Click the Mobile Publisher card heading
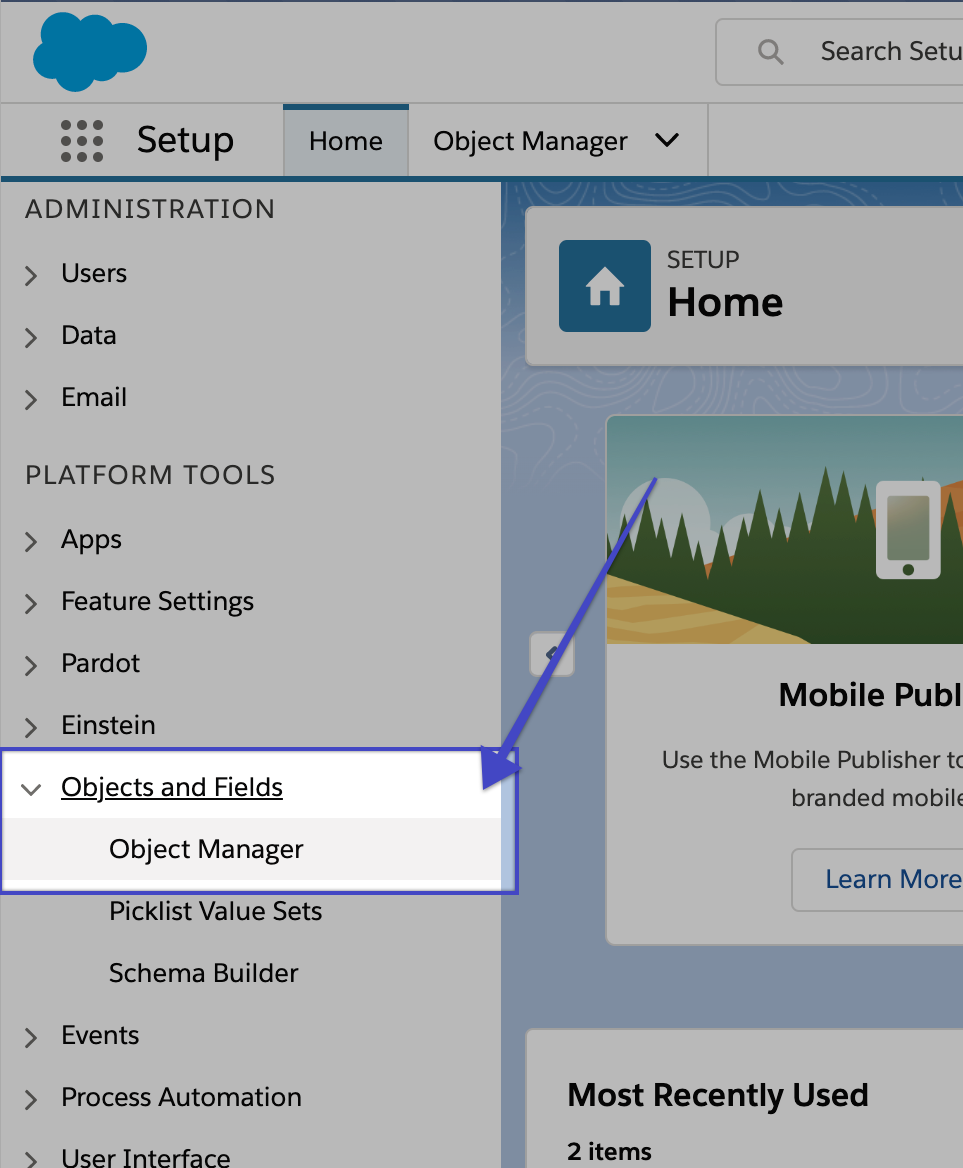 (871, 695)
